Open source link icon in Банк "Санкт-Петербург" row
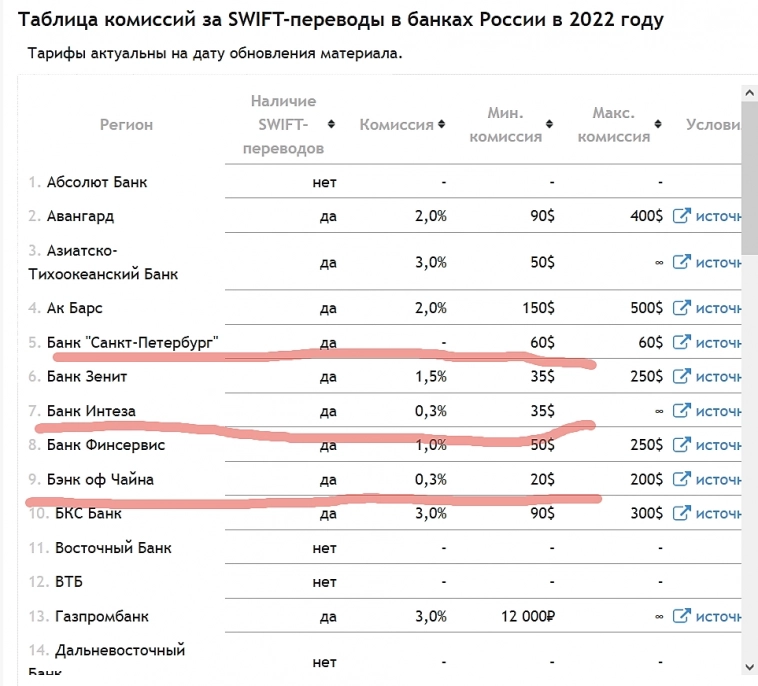 tap(682, 342)
